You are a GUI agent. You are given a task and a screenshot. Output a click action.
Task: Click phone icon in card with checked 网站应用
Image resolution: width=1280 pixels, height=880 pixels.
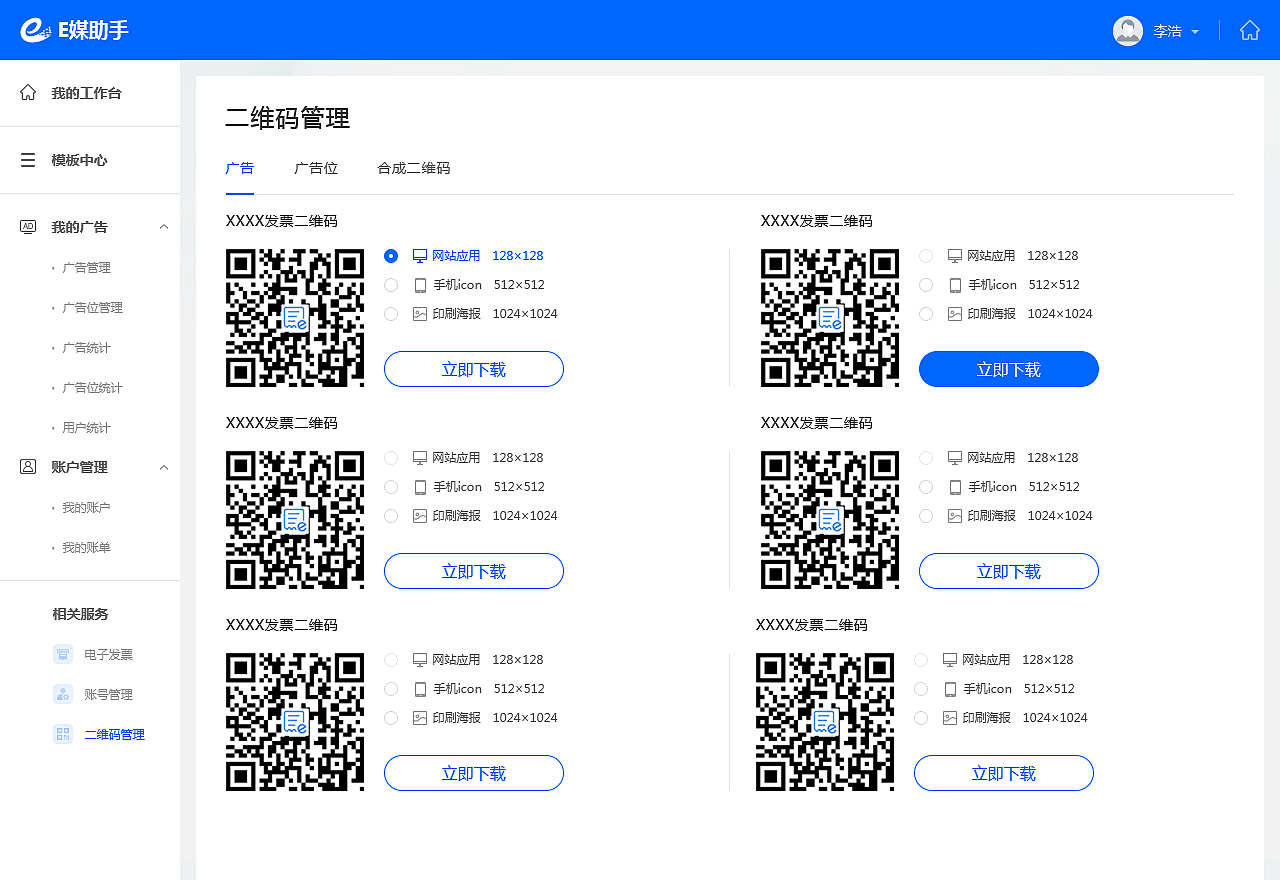[420, 285]
